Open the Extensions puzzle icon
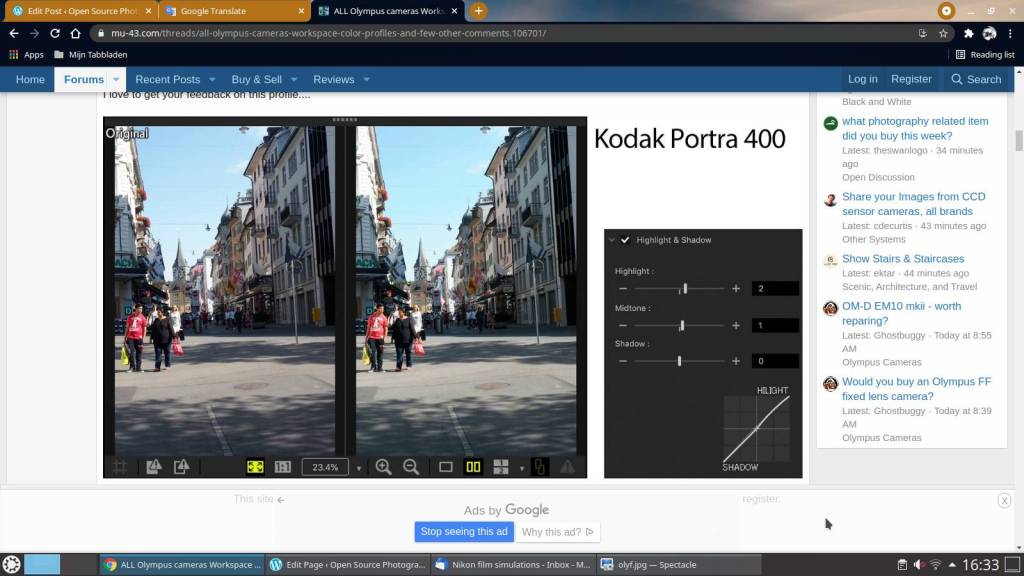This screenshot has width=1024, height=576. (968, 33)
